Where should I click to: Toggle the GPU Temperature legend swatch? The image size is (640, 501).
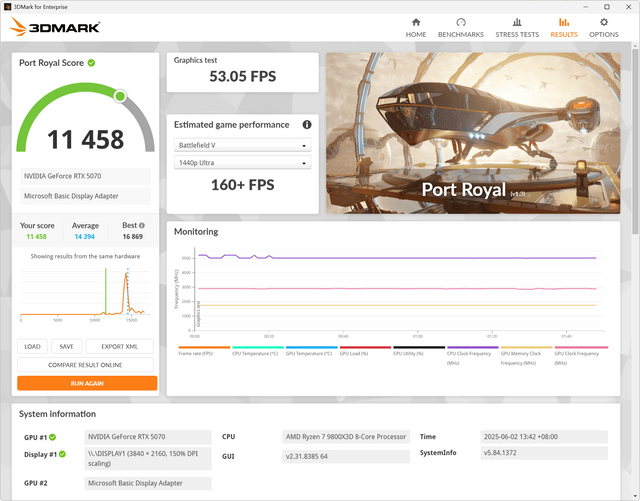pos(312,347)
